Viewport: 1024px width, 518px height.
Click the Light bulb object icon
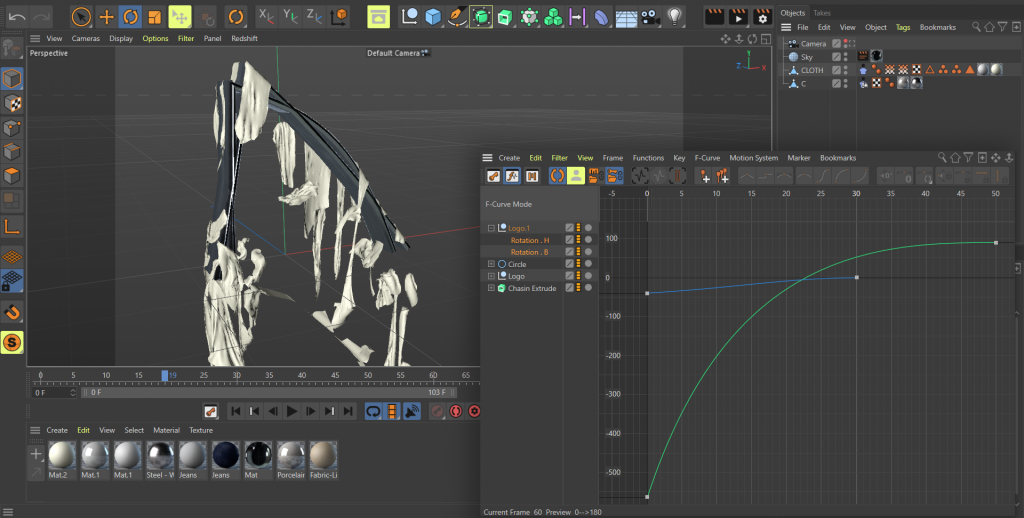(x=675, y=17)
